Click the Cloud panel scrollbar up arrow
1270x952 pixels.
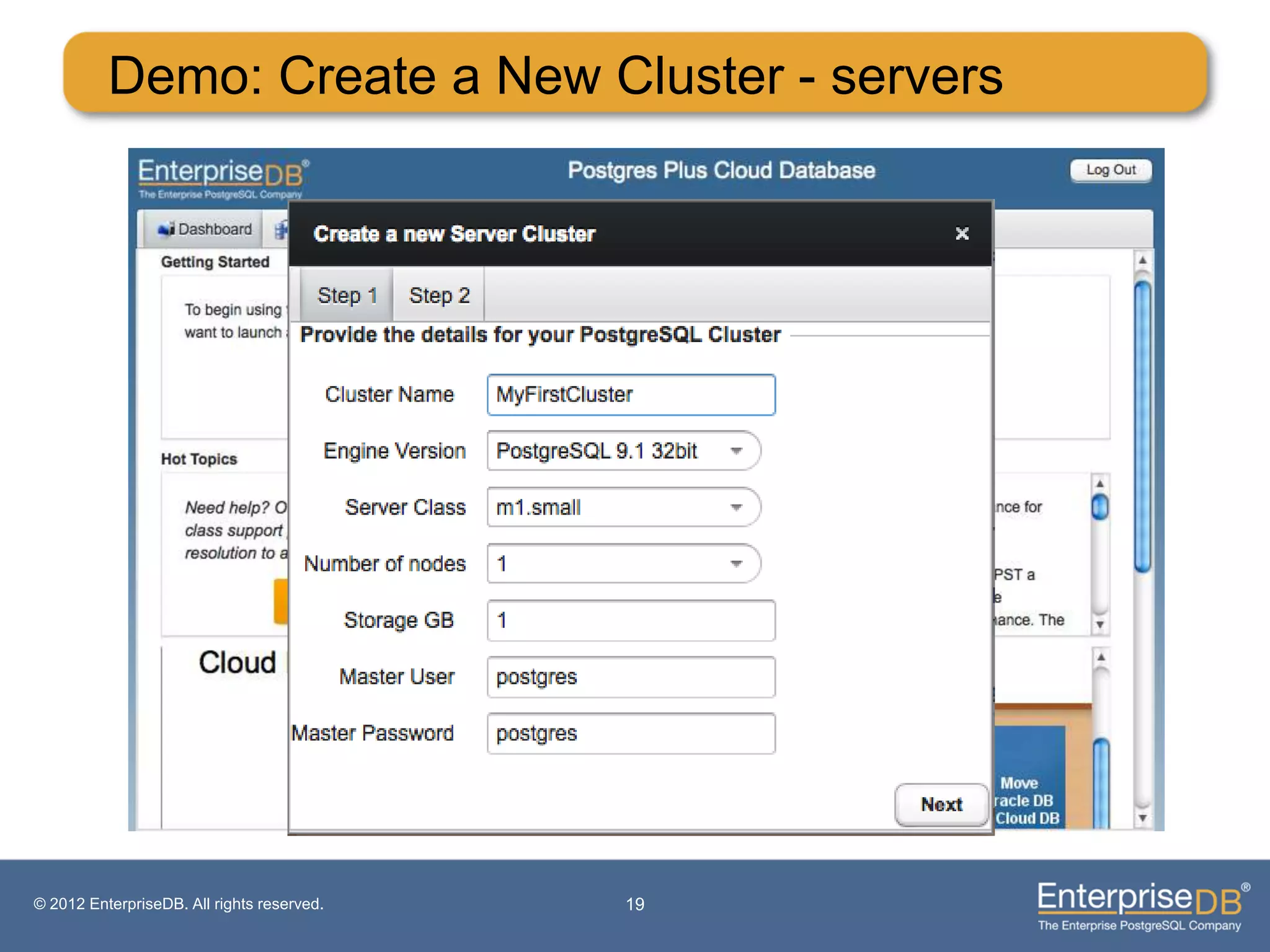point(1101,657)
